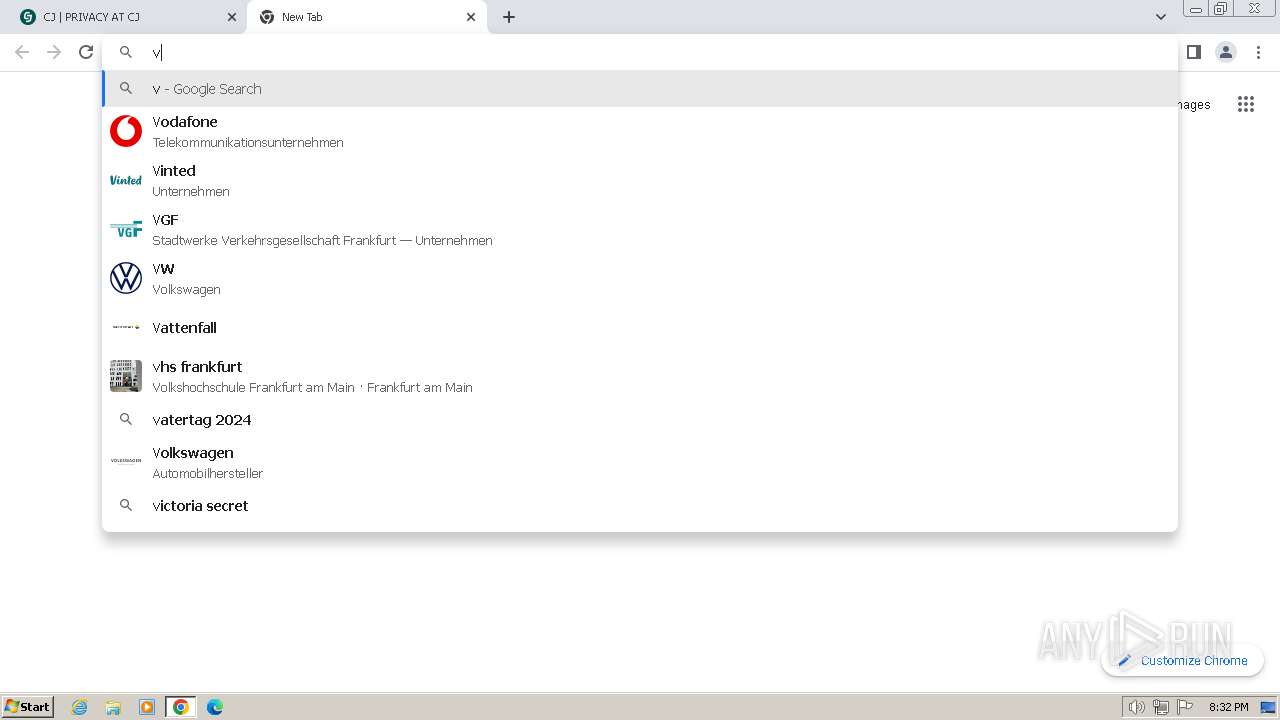1280x720 pixels.
Task: Click the address bar input
Action: coord(640,52)
